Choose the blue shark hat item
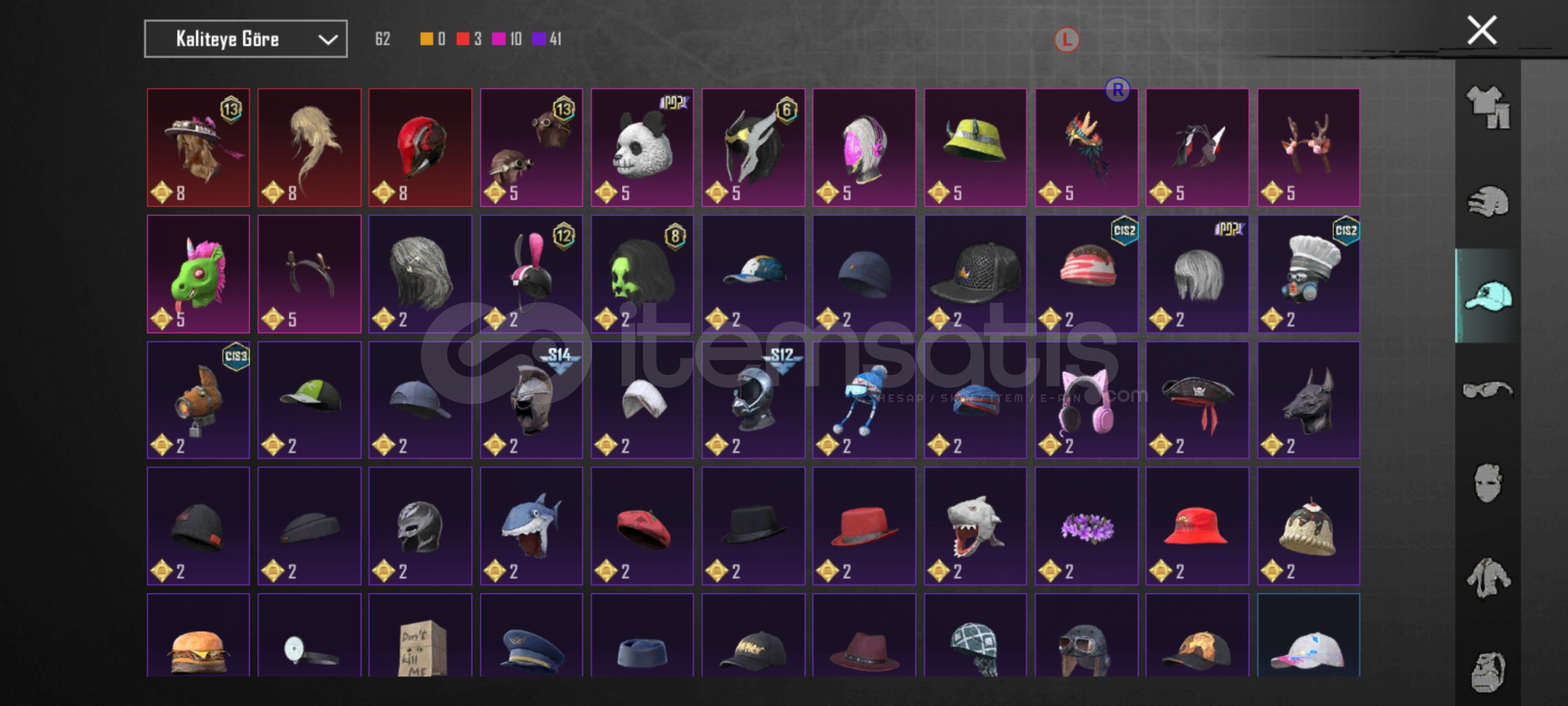Screen dimensions: 1568x706 531,526
